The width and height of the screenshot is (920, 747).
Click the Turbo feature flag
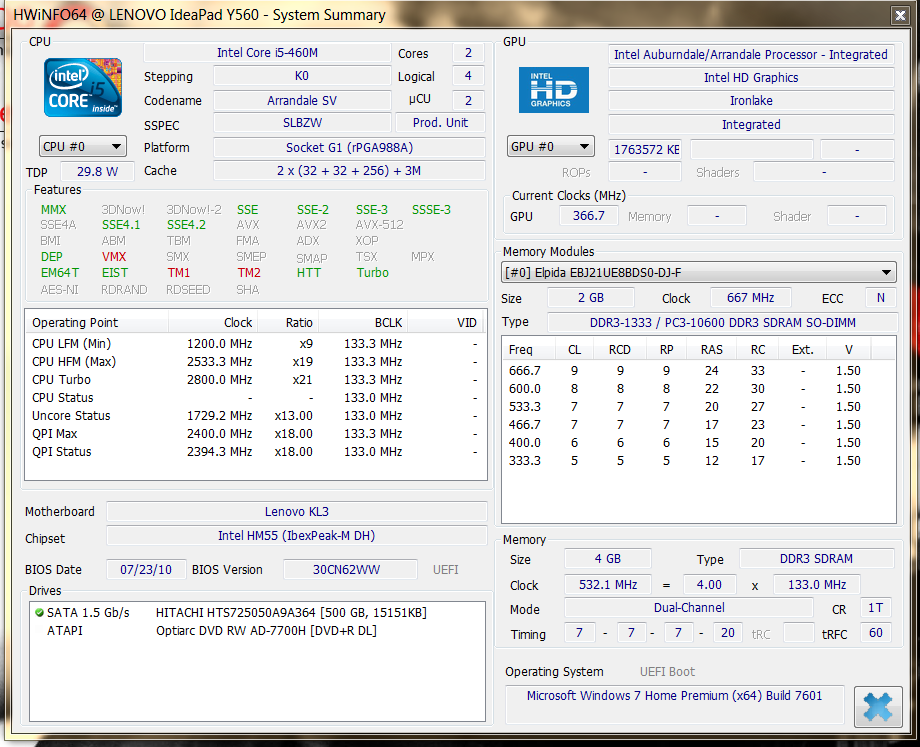[373, 273]
